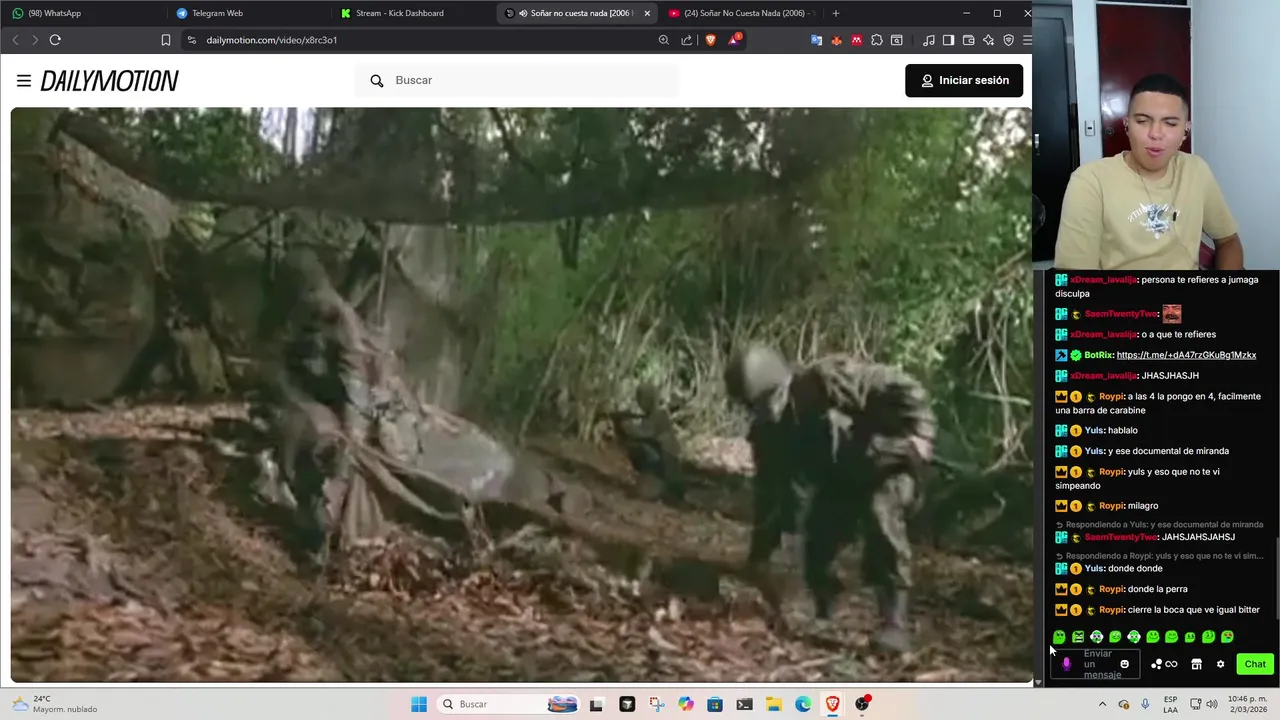The height and width of the screenshot is (720, 1280).
Task: Toggle the browser sidebar panel
Action: [x=948, y=40]
